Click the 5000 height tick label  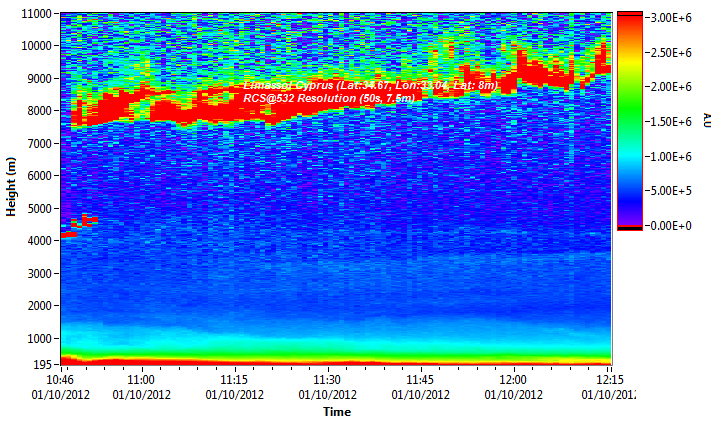[x=39, y=209]
